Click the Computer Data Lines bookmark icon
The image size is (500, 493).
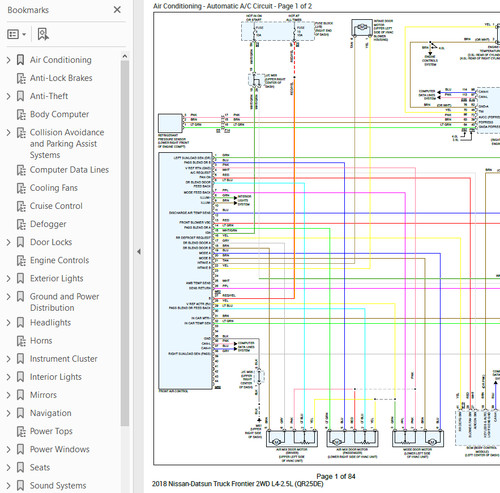tap(21, 170)
